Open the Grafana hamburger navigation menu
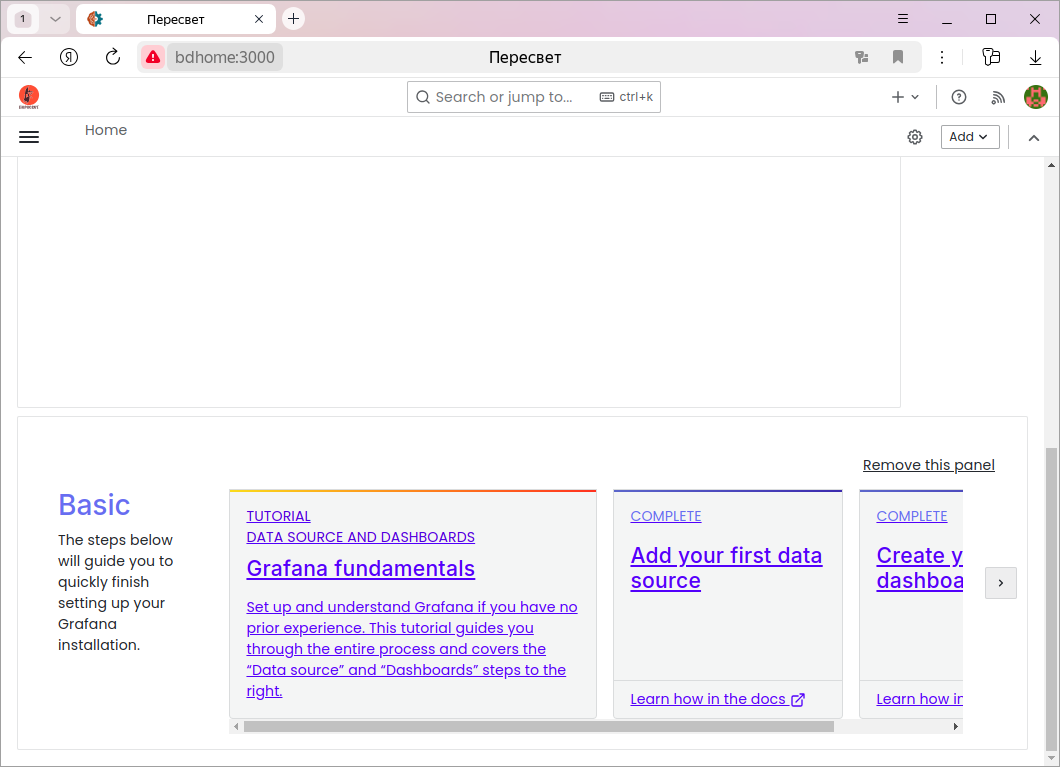Screen dimensions: 1060x767 click(x=28, y=137)
